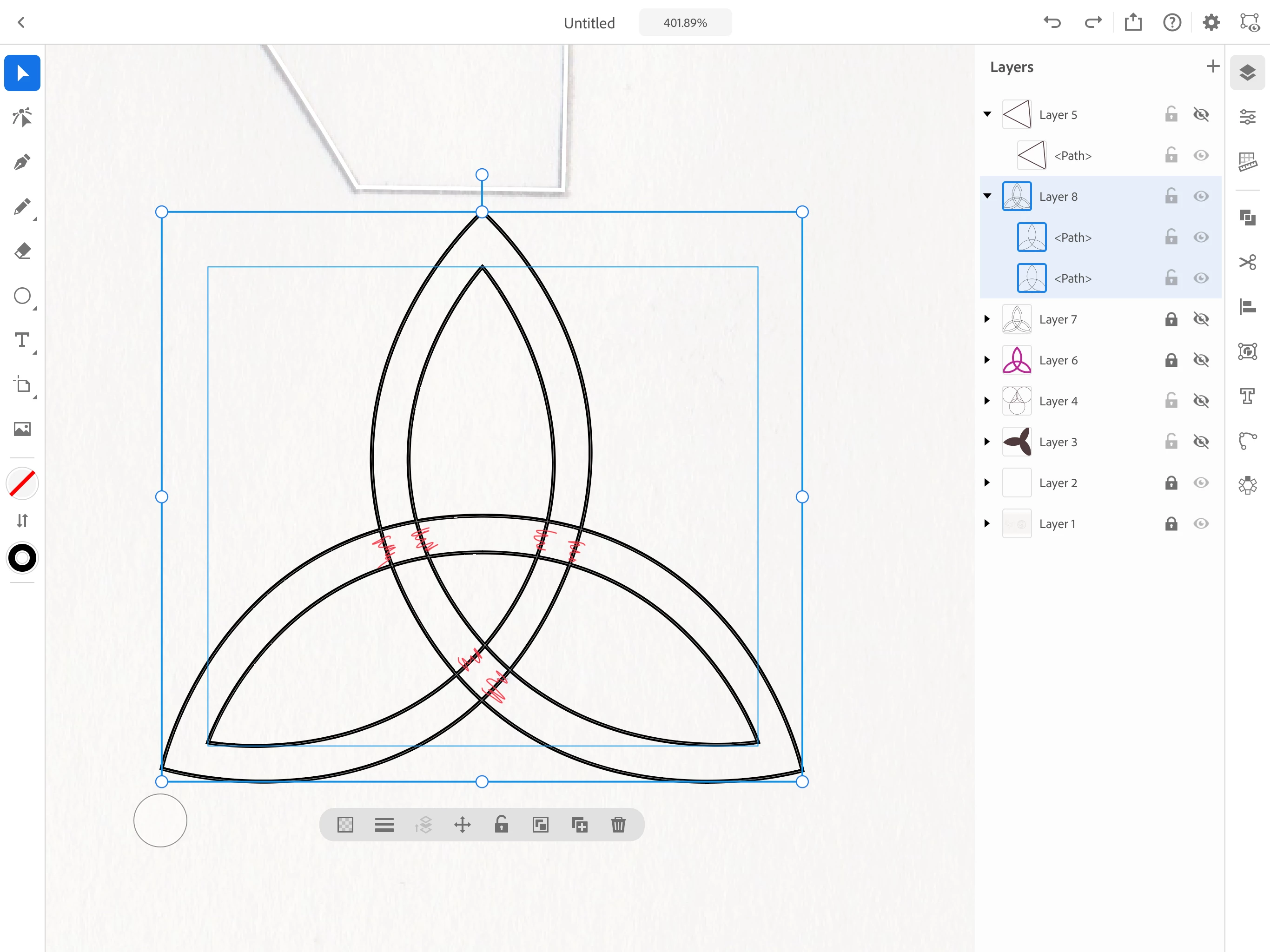The width and height of the screenshot is (1270, 952).
Task: Select the Eraser tool
Action: pos(22,251)
